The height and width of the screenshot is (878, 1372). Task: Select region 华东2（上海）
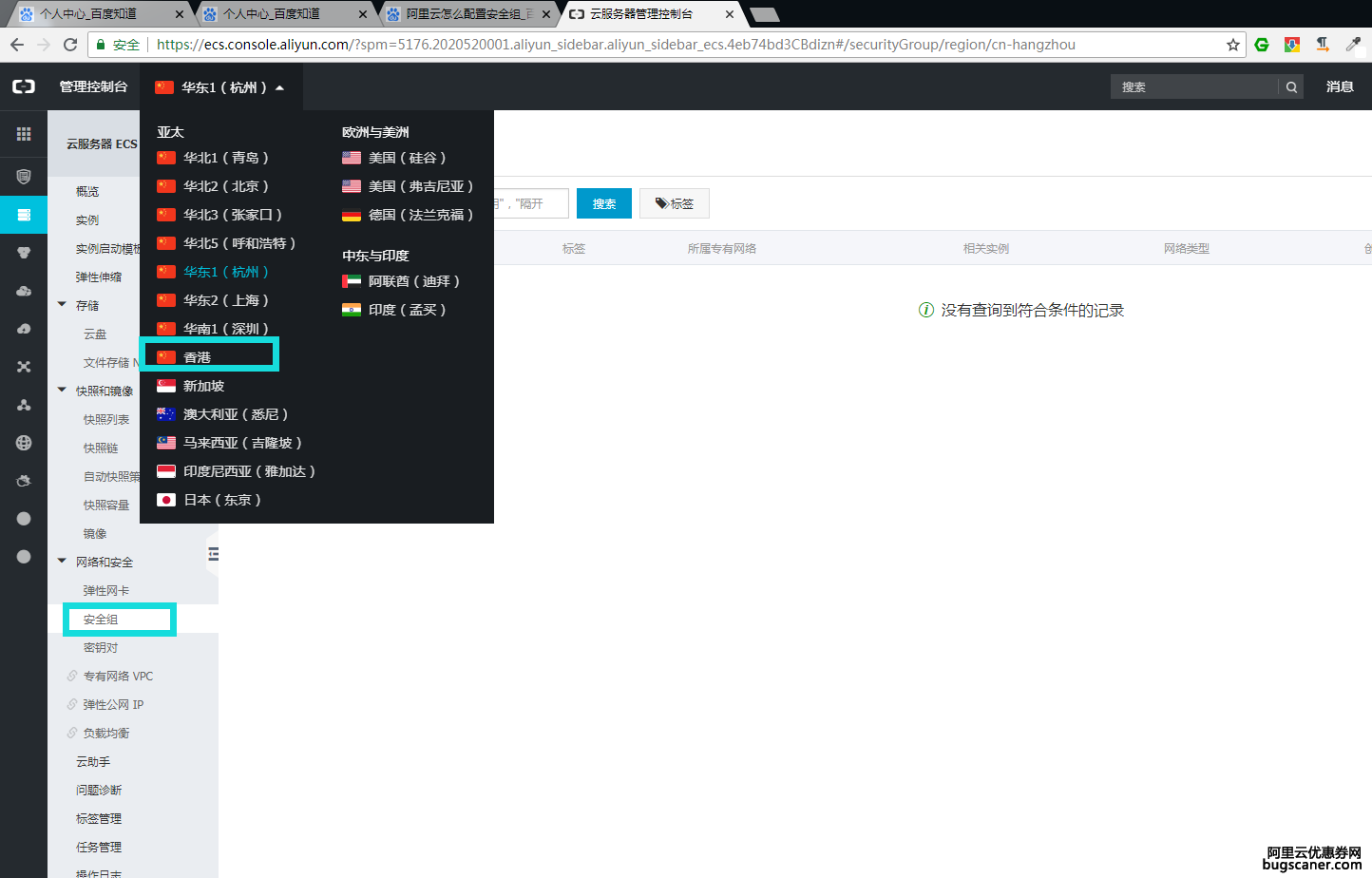pos(213,300)
